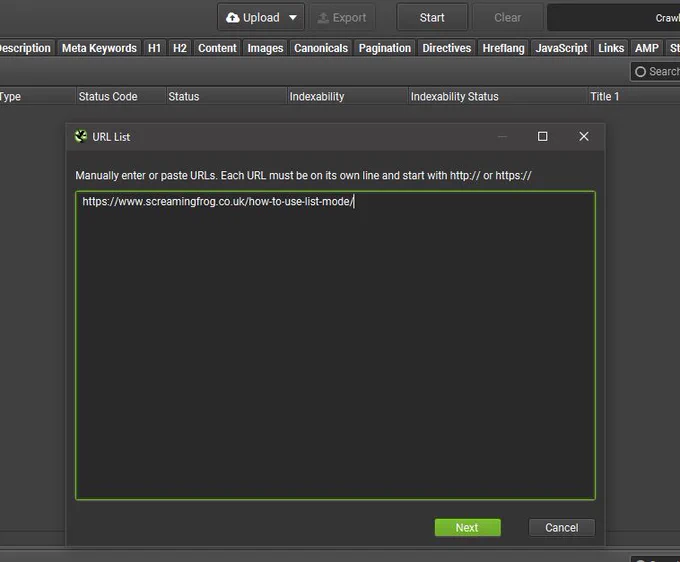
Task: Click the pasted screamingfrog.co.uk URL text
Action: click(218, 202)
